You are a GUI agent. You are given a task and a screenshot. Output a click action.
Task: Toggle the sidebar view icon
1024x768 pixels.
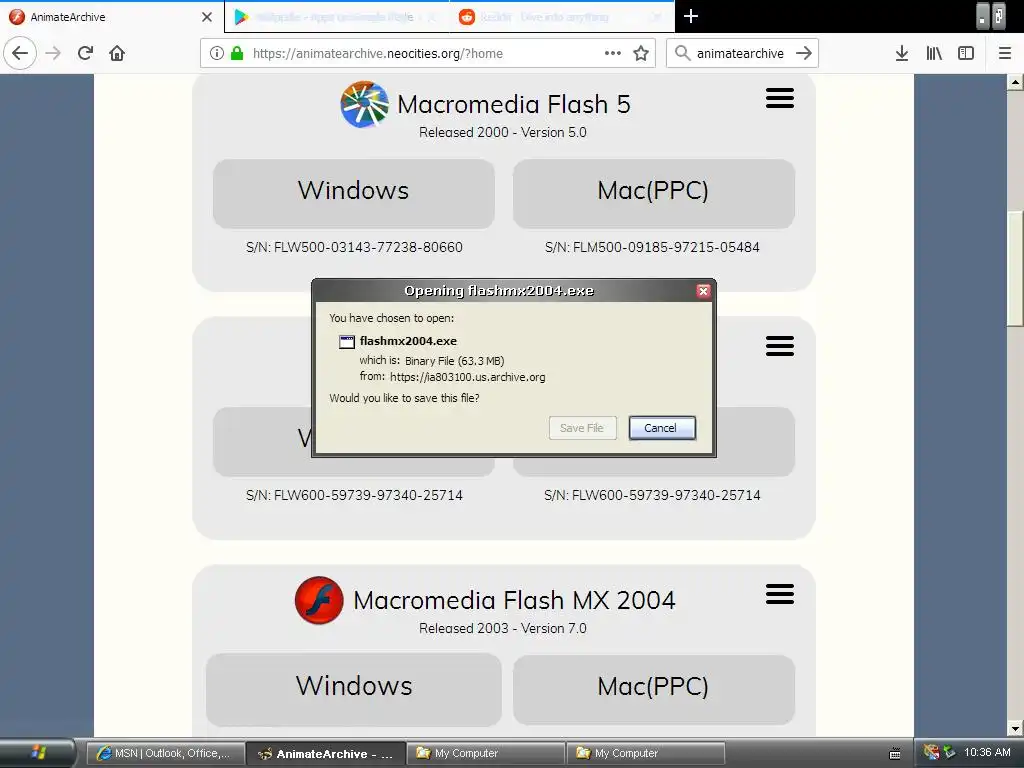point(966,53)
